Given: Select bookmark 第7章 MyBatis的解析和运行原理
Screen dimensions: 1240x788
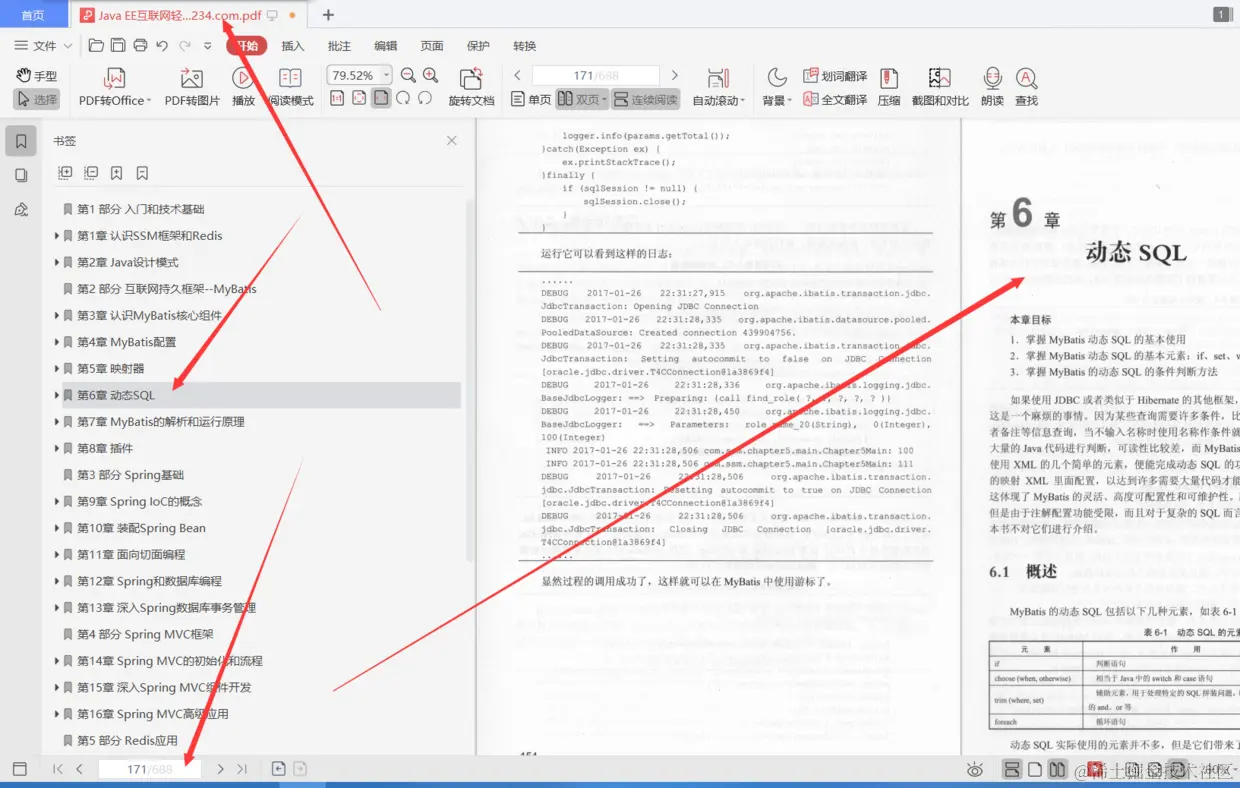Looking at the screenshot, I should pos(161,422).
